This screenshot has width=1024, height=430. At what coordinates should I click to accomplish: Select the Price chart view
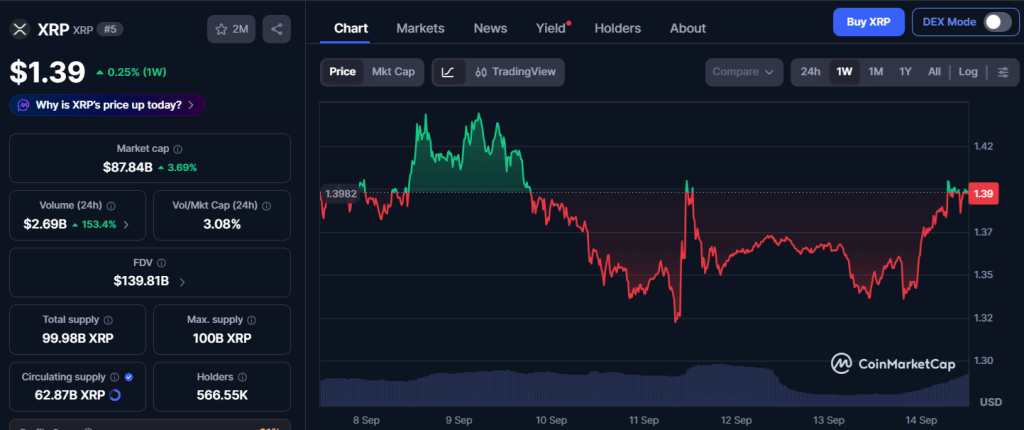coord(342,72)
